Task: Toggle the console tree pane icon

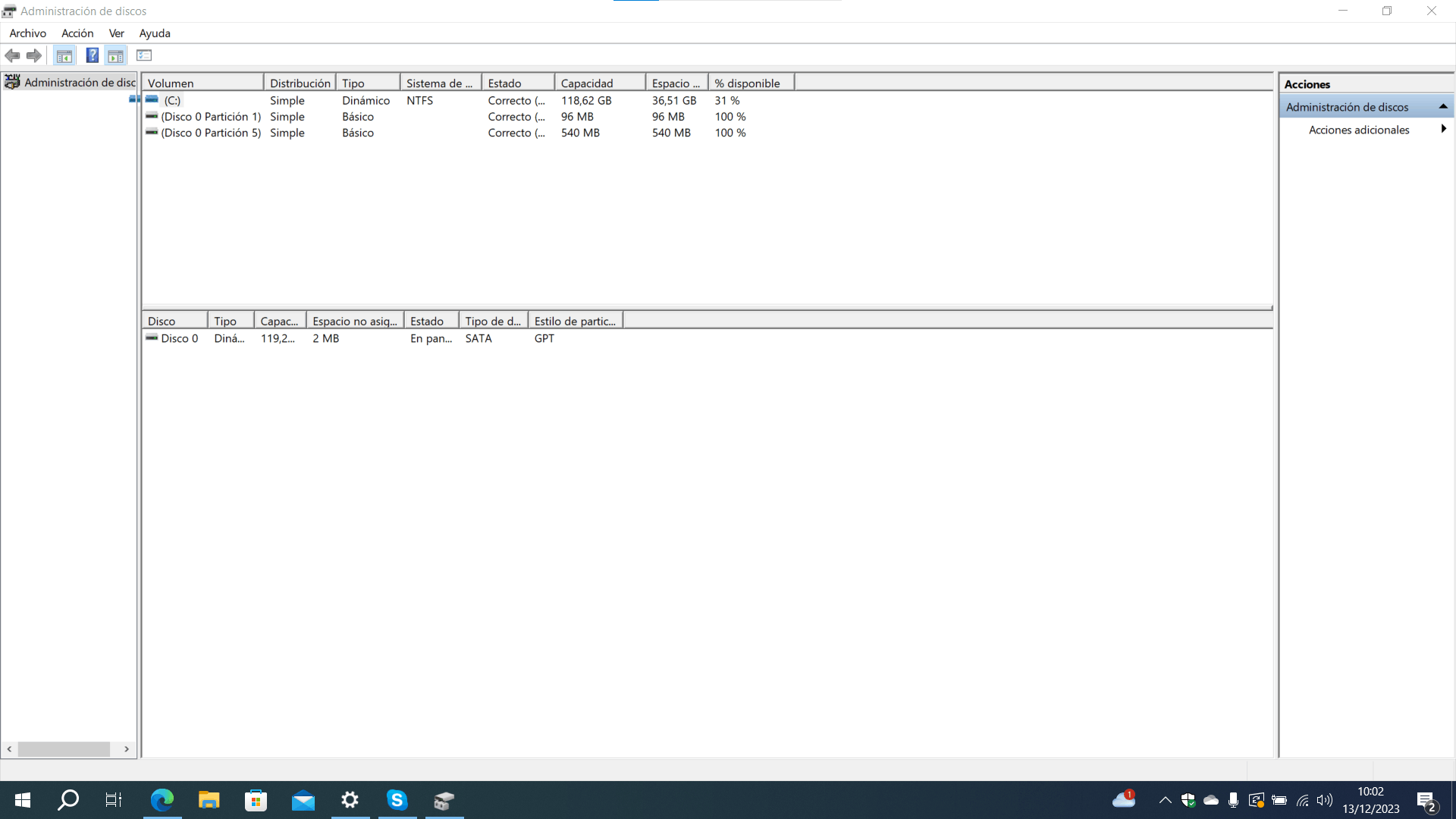Action: [64, 55]
